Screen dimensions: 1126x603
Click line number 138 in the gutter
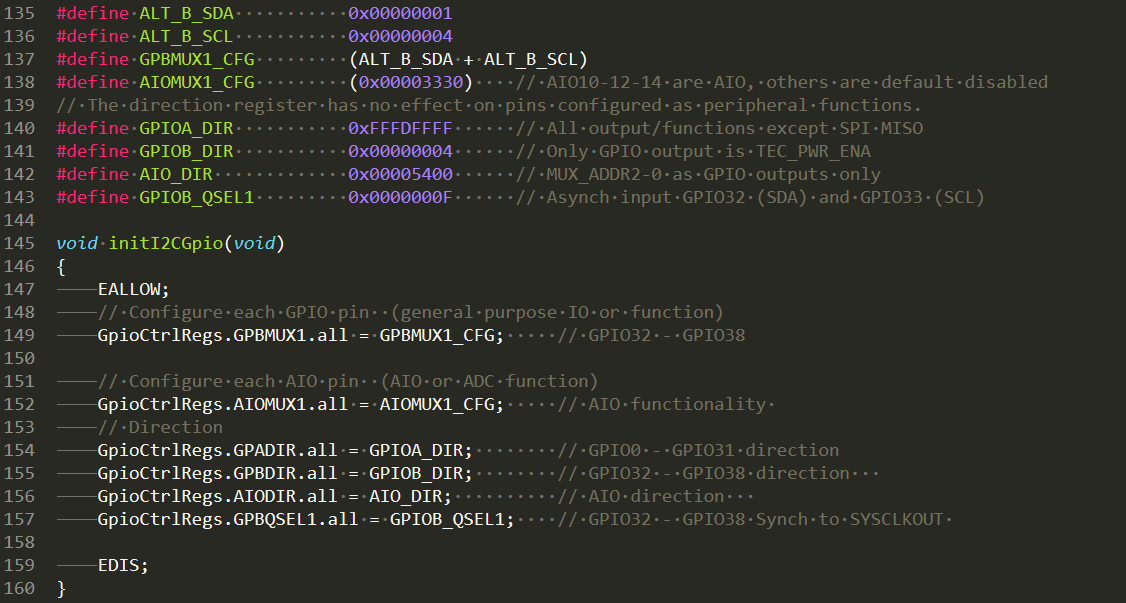pyautogui.click(x=20, y=82)
